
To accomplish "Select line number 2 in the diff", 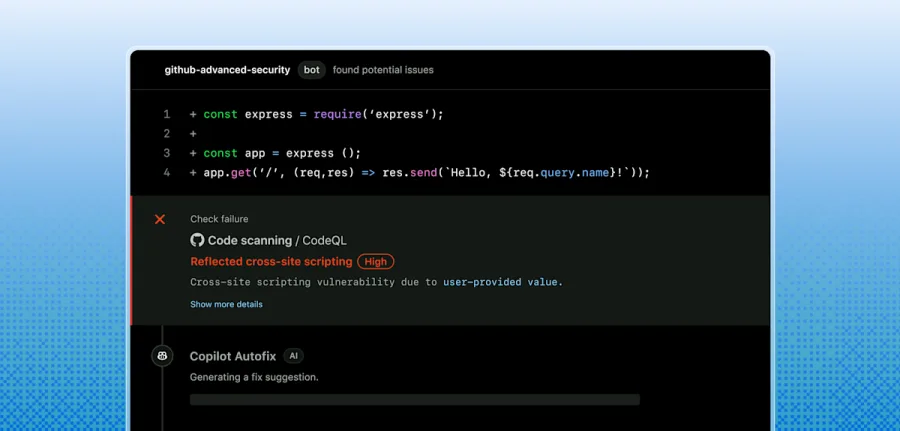I will [x=167, y=134].
